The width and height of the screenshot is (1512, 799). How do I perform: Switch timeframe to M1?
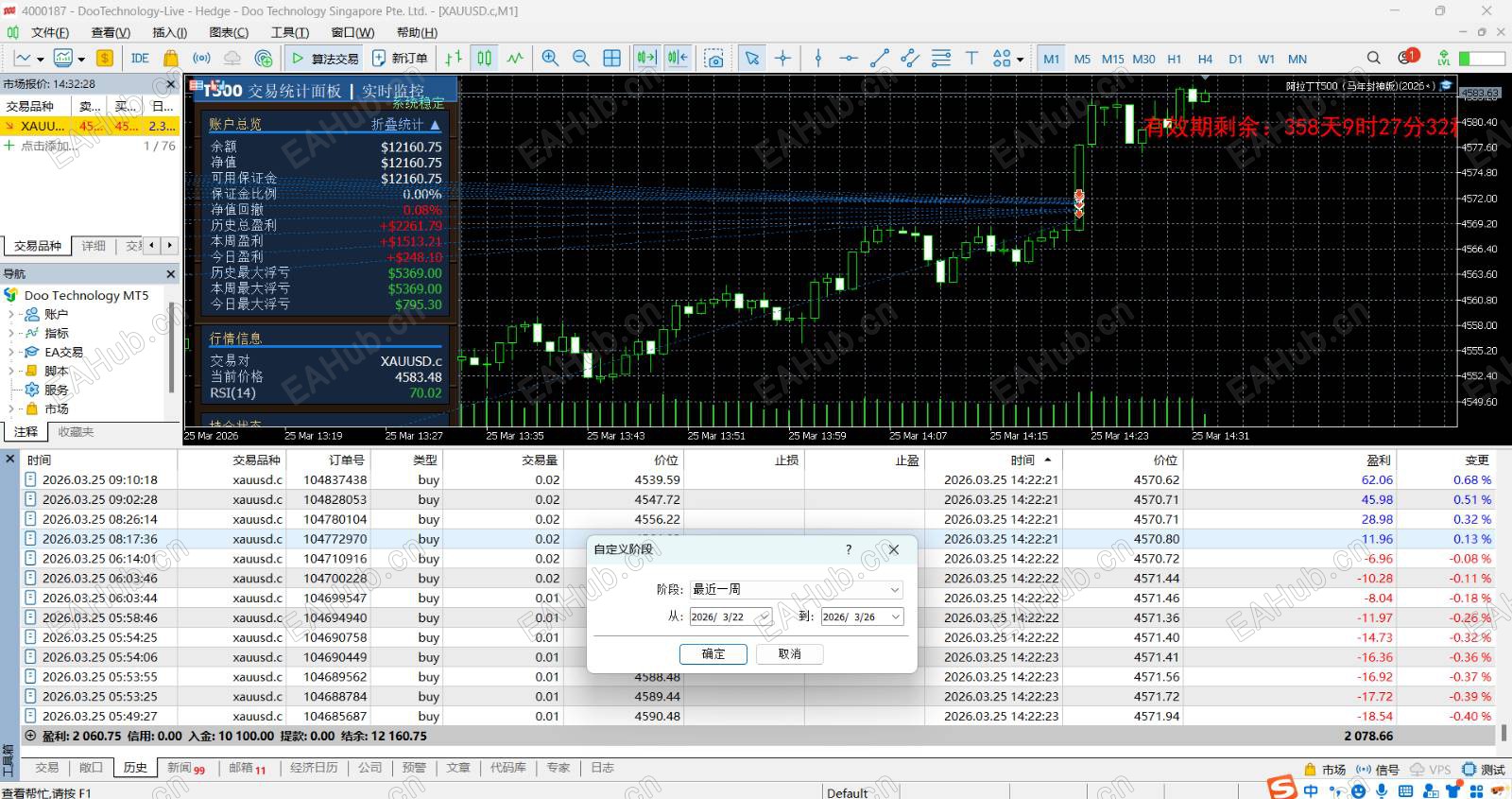coord(1051,59)
